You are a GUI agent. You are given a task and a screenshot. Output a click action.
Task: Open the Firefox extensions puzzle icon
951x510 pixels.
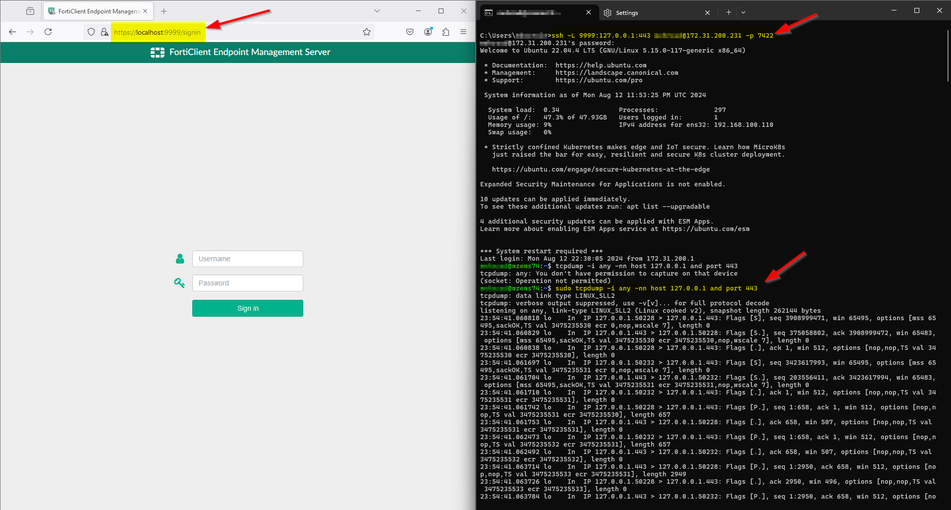coord(446,32)
